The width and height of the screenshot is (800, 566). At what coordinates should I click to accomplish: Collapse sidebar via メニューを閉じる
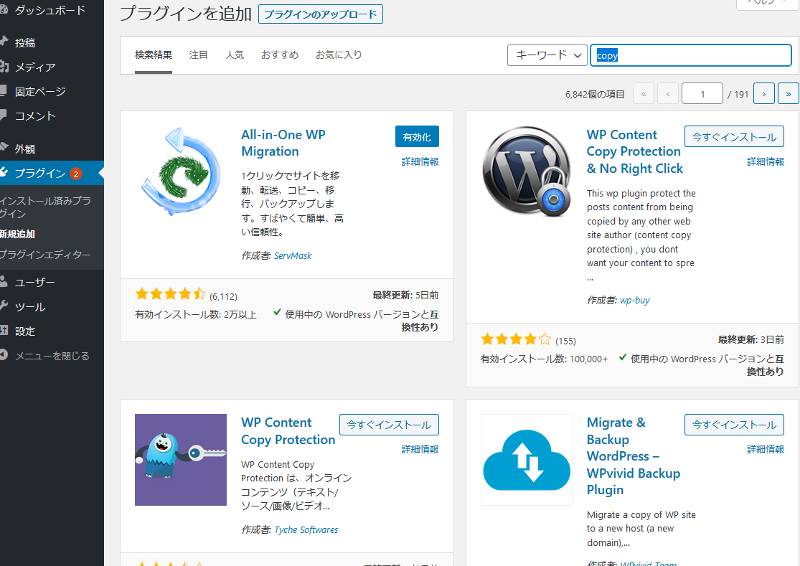coord(52,355)
